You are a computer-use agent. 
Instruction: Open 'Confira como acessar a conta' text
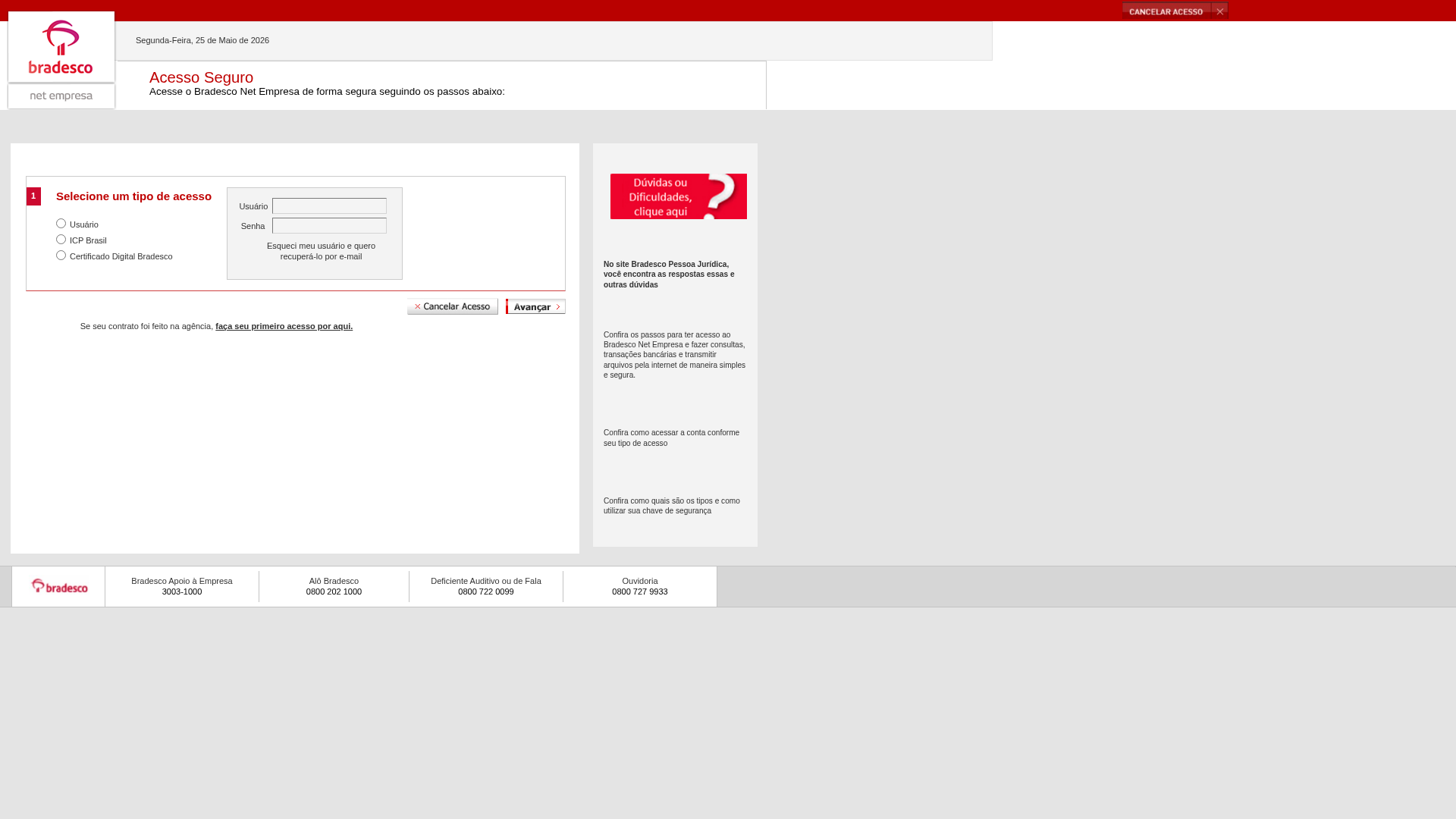(x=671, y=438)
